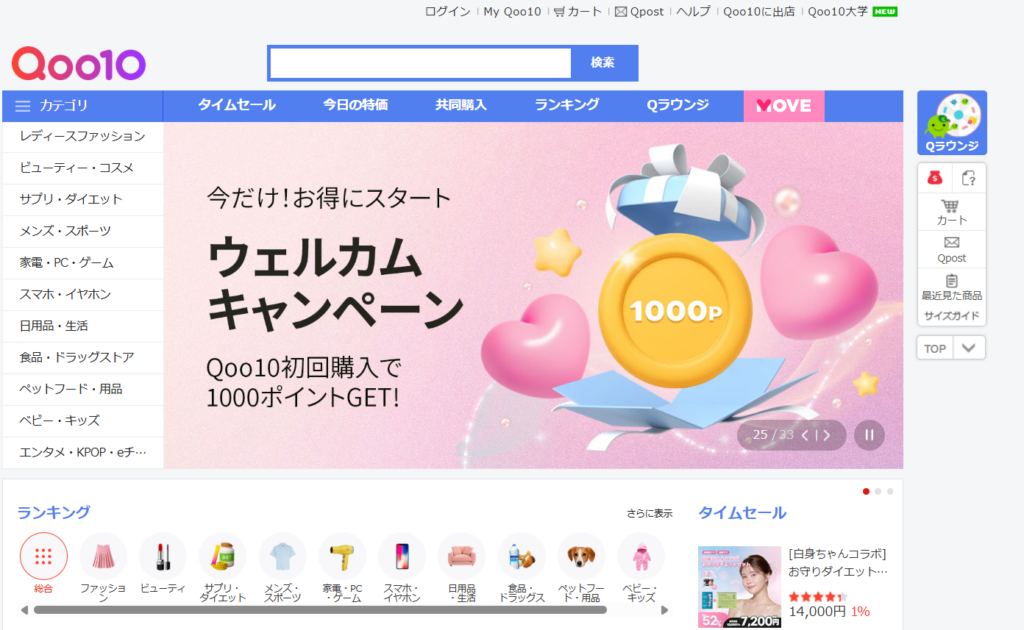Viewport: 1024px width, 630px height.
Task: Go to the previous banner slide
Action: pyautogui.click(x=805, y=435)
